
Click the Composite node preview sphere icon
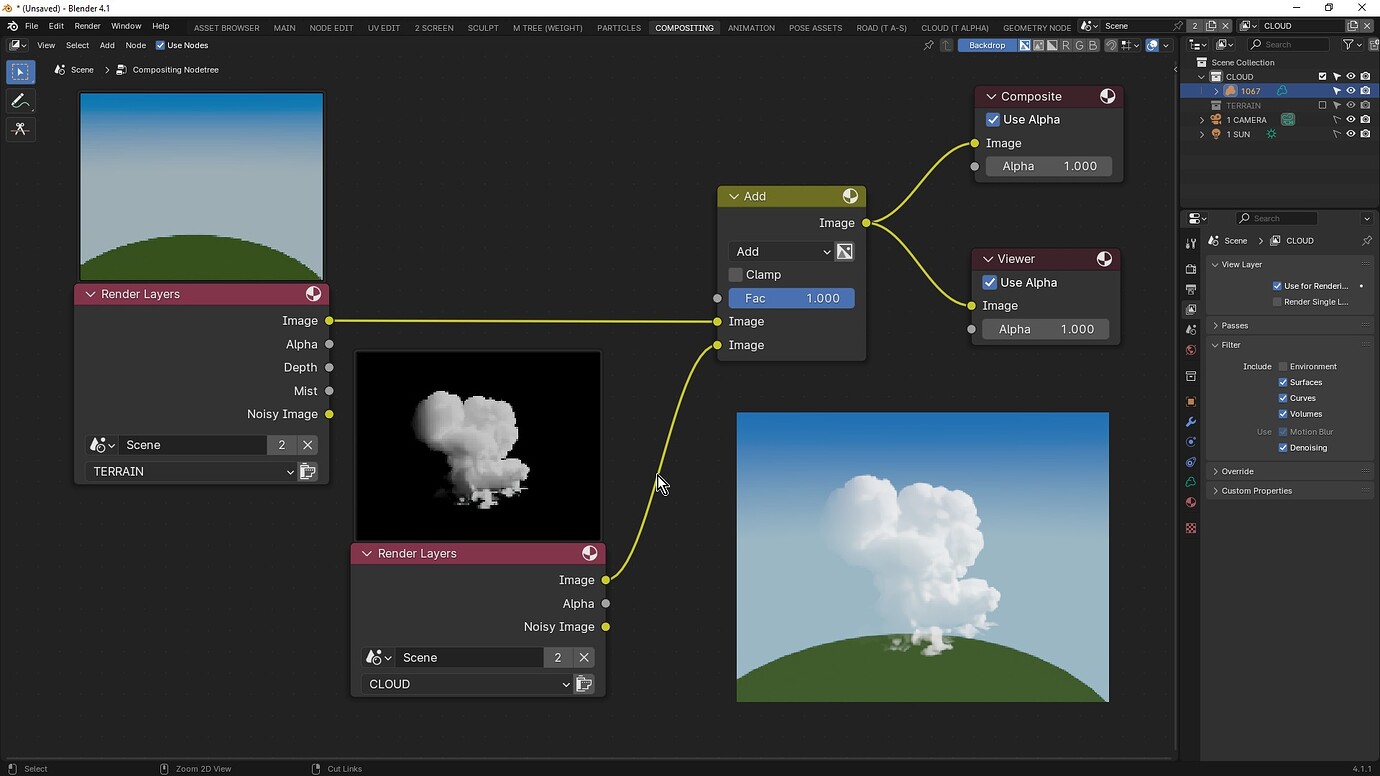pos(1107,96)
